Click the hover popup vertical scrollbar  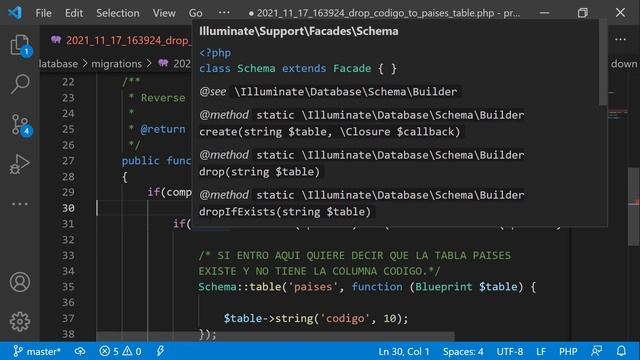click(x=603, y=63)
